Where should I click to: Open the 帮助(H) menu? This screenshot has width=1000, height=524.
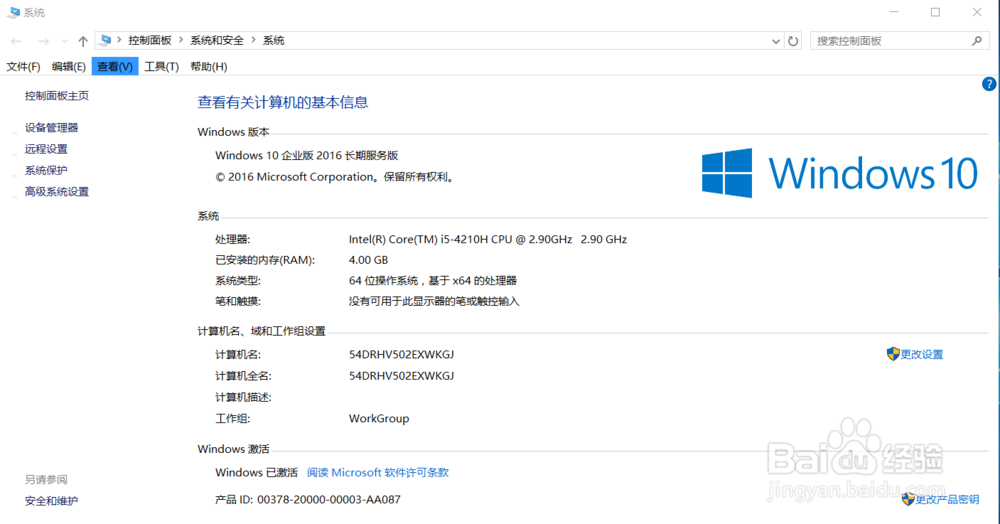(209, 66)
